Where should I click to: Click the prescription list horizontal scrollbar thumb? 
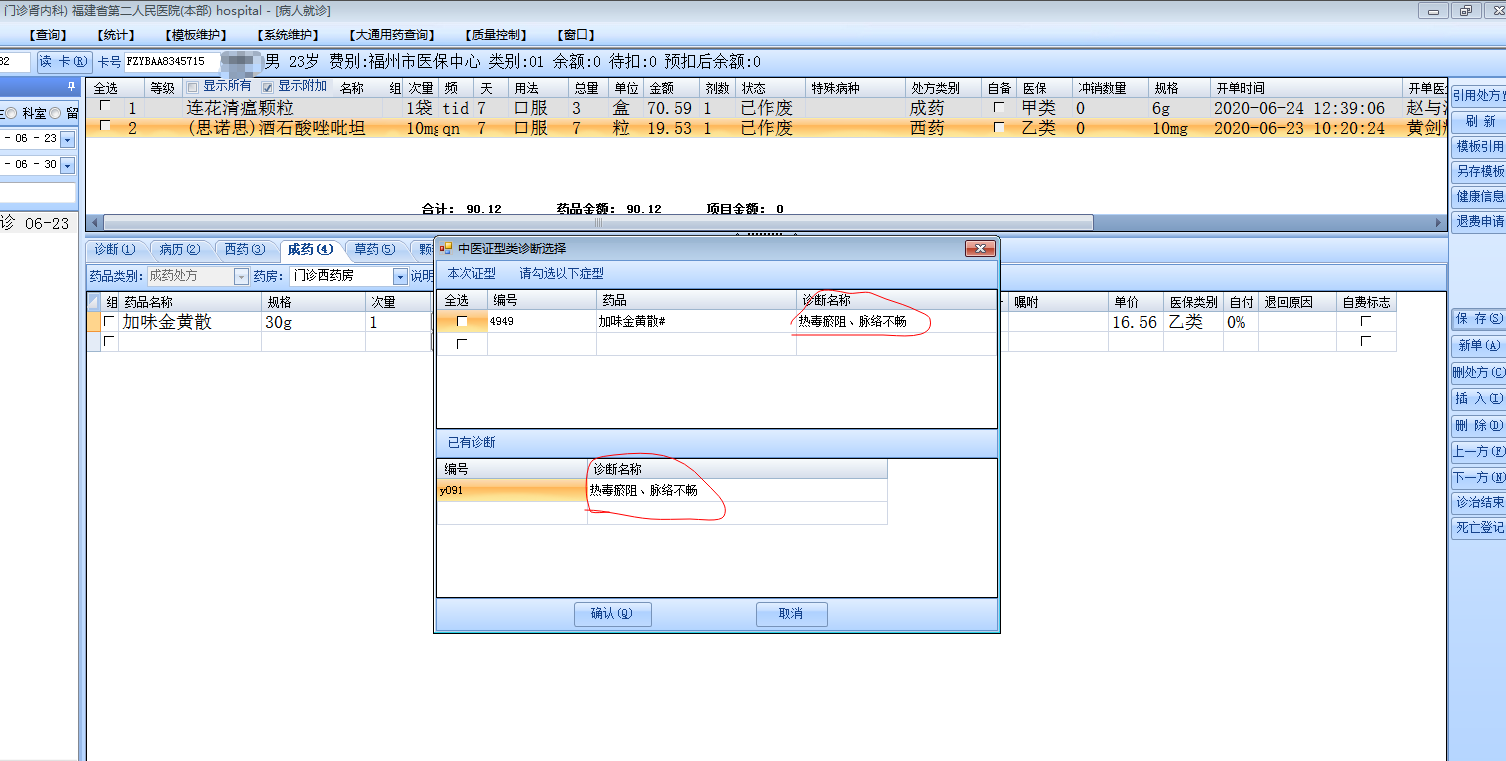[598, 223]
